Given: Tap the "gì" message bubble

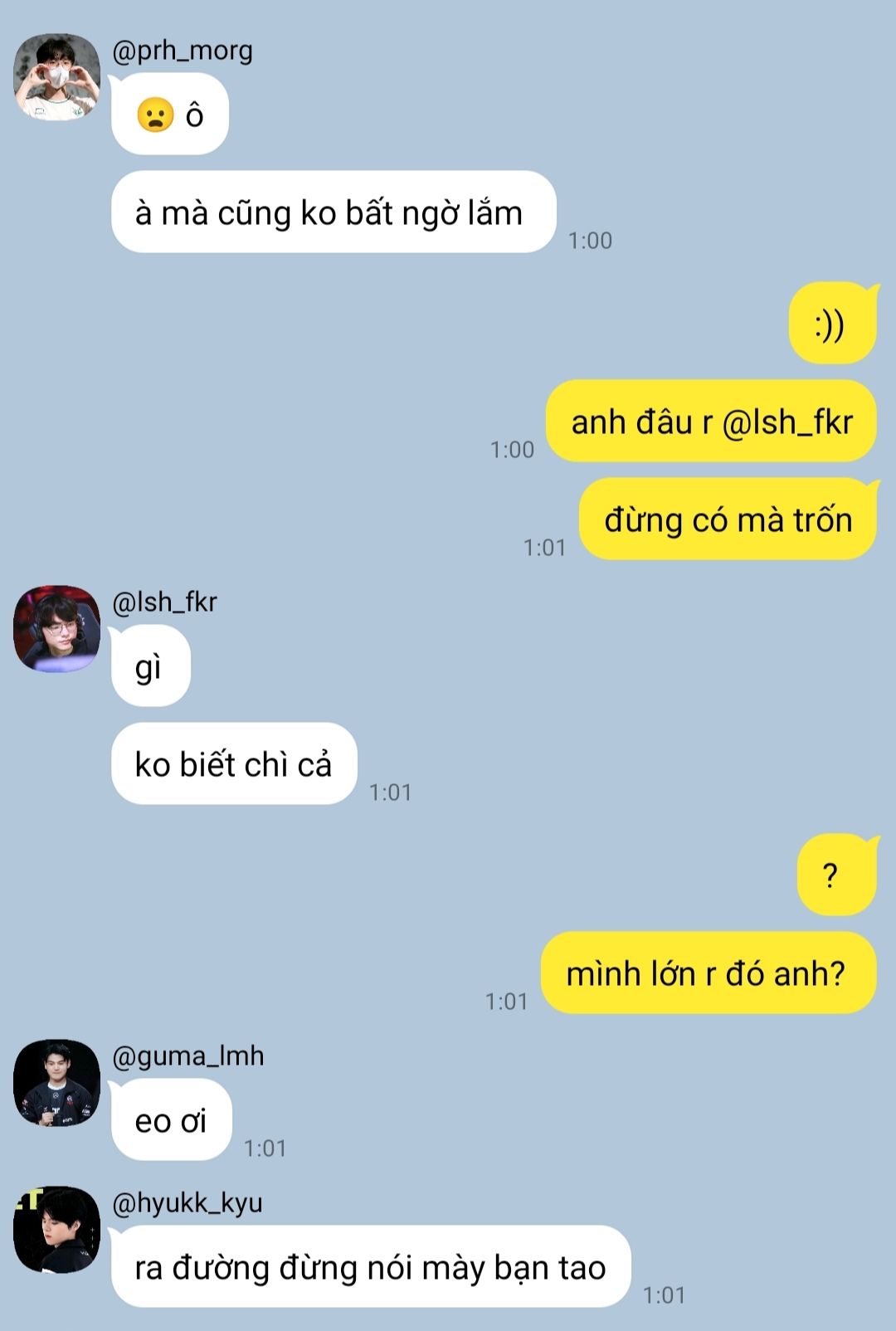Looking at the screenshot, I should click(x=151, y=665).
